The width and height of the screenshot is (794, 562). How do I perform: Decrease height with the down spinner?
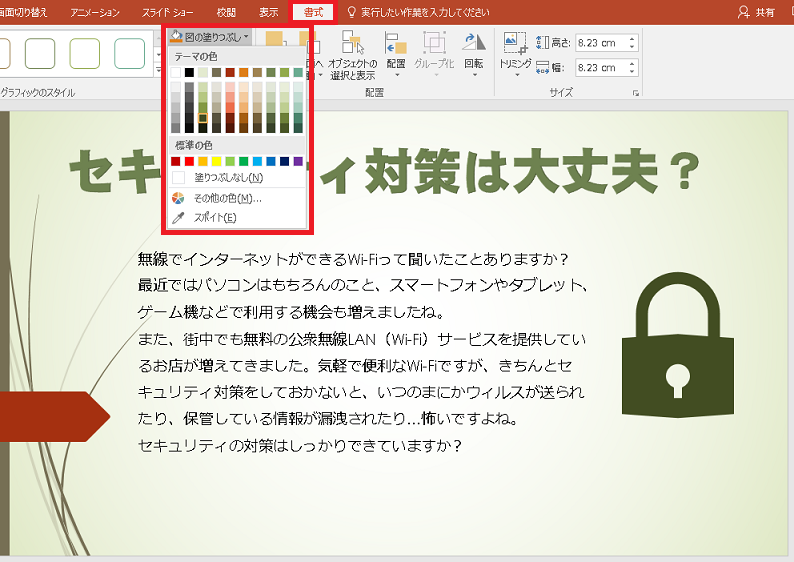pyautogui.click(x=632, y=47)
